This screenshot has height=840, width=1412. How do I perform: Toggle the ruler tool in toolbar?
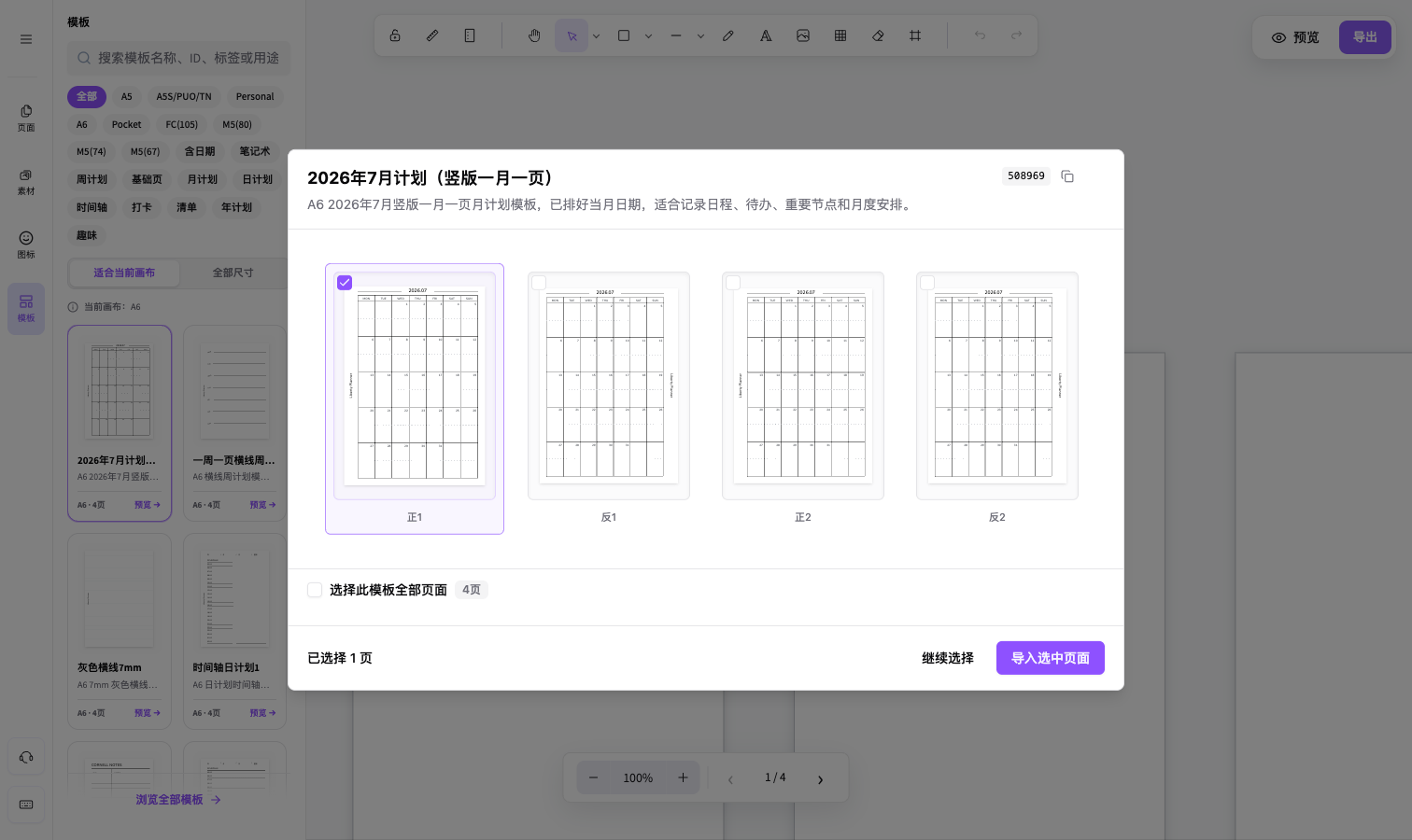coord(432,35)
